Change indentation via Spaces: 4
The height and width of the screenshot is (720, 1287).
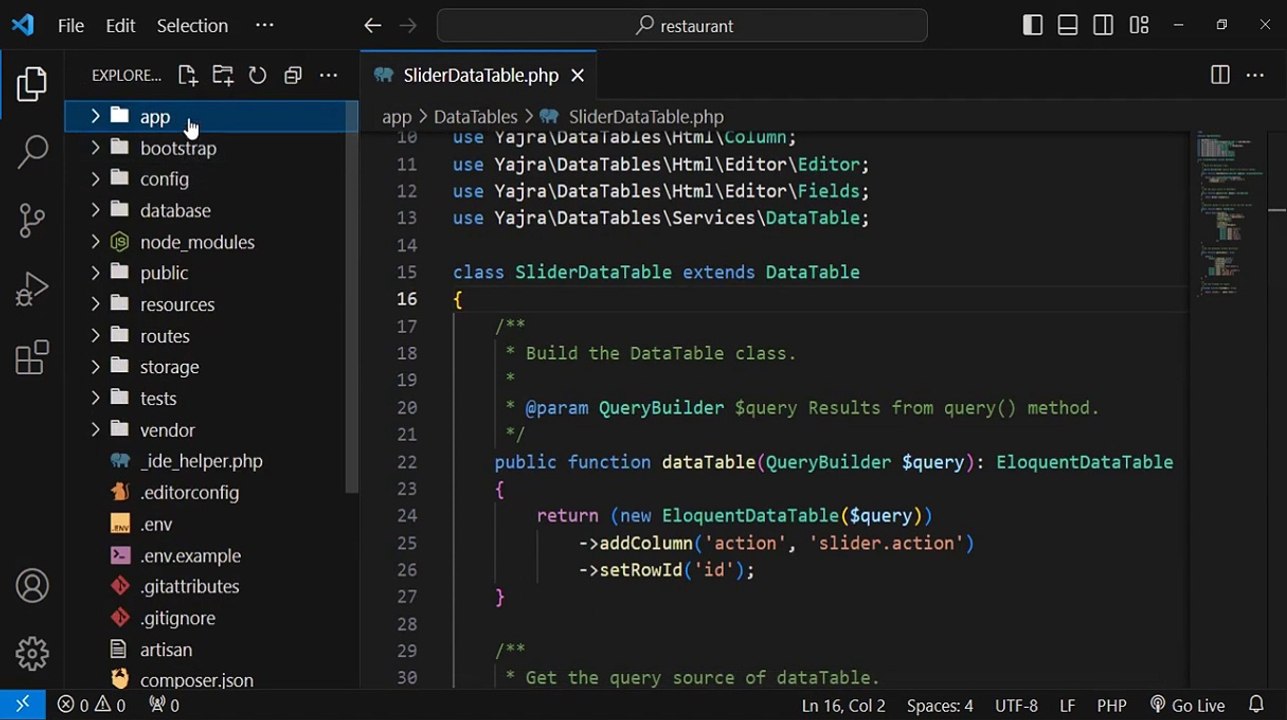coord(940,705)
